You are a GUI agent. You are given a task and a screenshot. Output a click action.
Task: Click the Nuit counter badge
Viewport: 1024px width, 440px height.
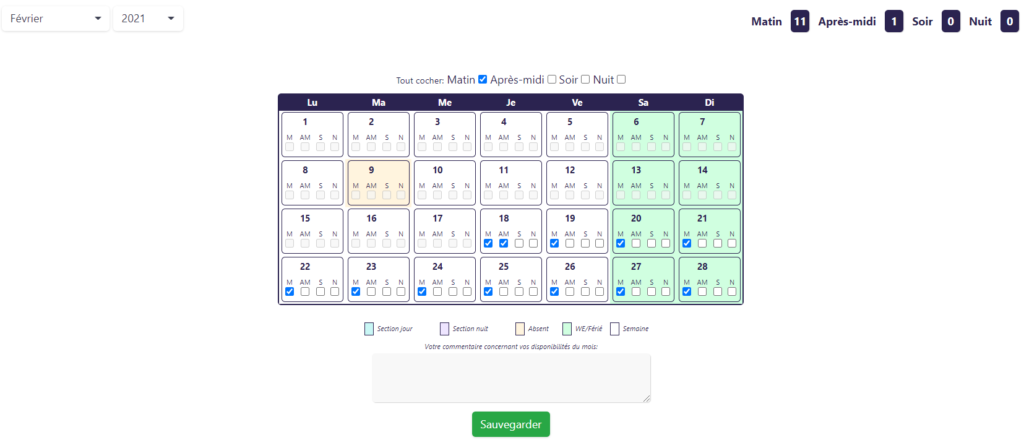(1010, 22)
